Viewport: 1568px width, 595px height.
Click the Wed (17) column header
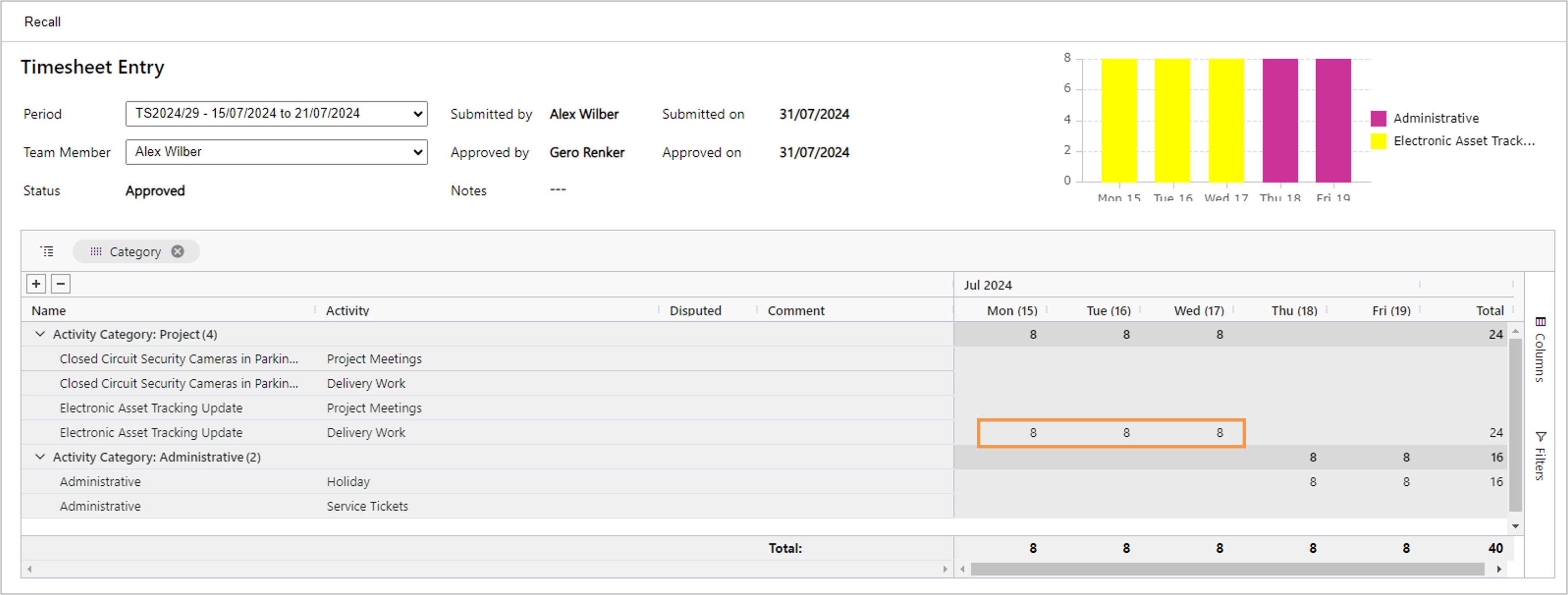click(x=1198, y=310)
